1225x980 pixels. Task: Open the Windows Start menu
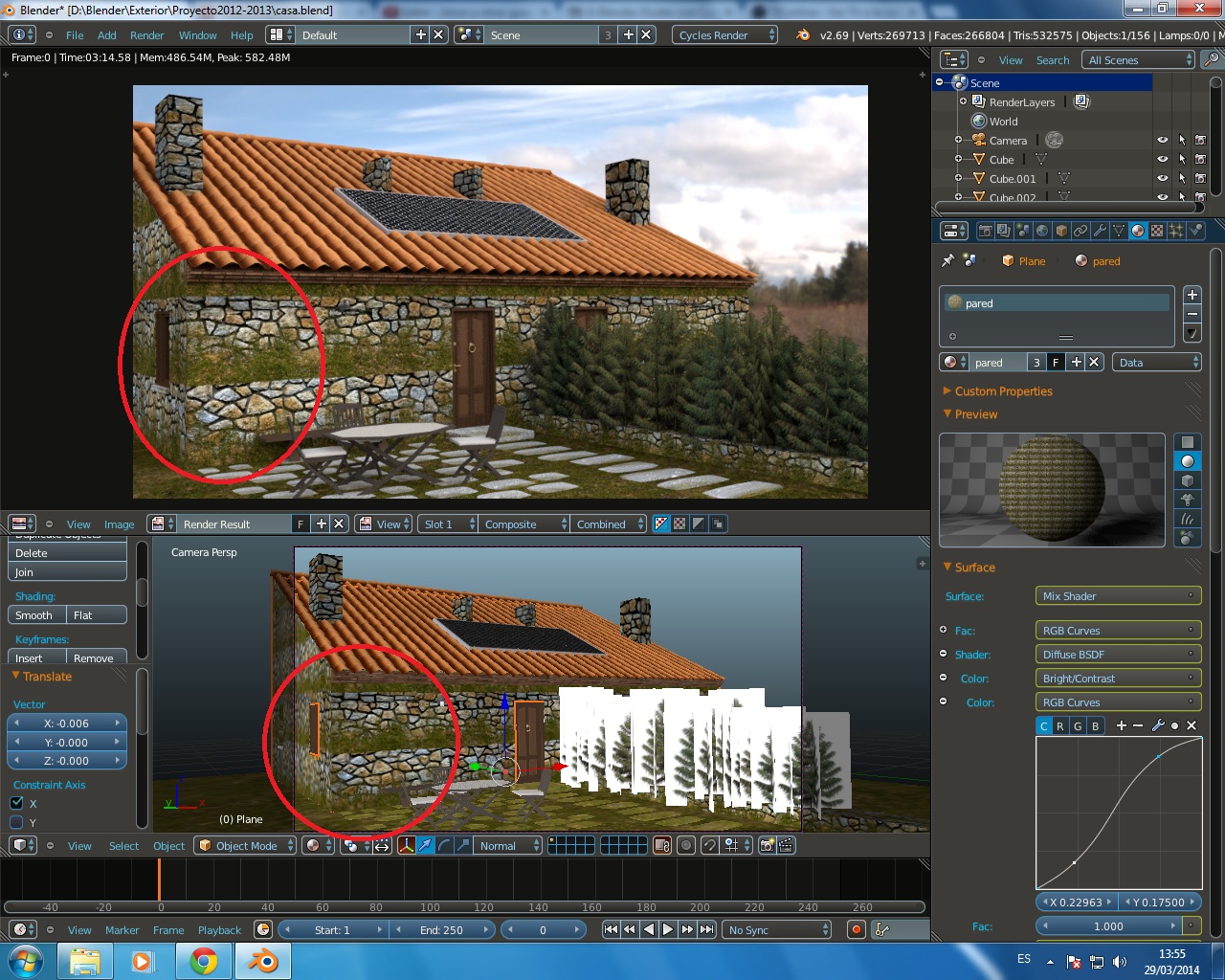[26, 961]
